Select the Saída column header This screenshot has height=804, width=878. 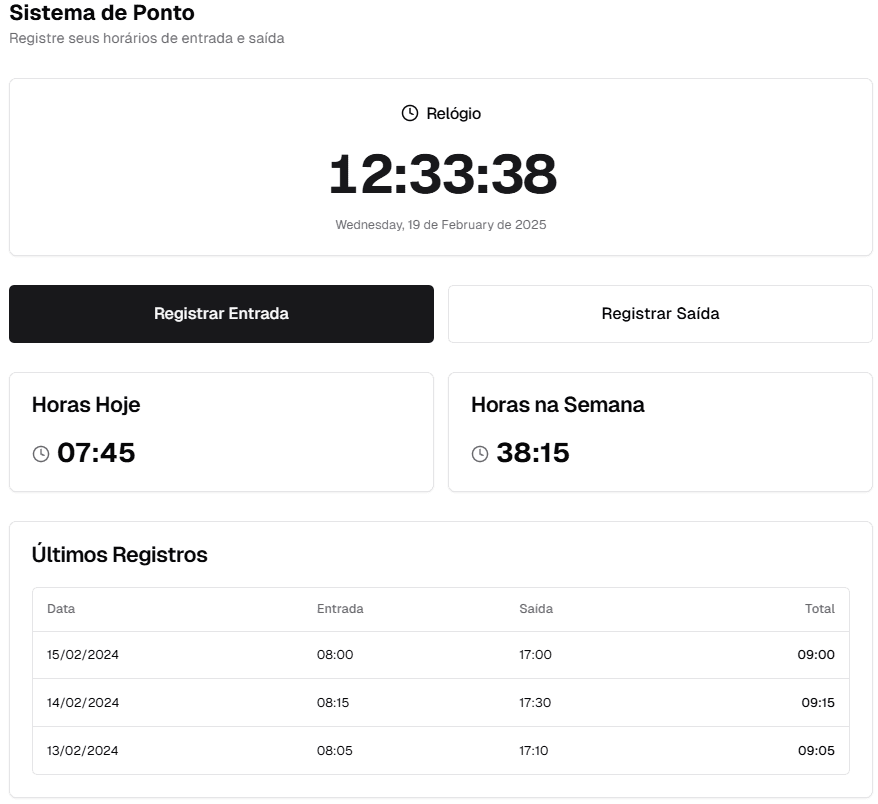coord(536,608)
